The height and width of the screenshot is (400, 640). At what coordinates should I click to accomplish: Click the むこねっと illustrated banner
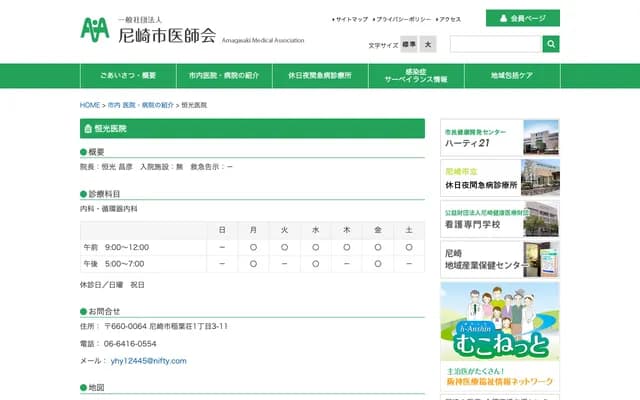[500, 322]
